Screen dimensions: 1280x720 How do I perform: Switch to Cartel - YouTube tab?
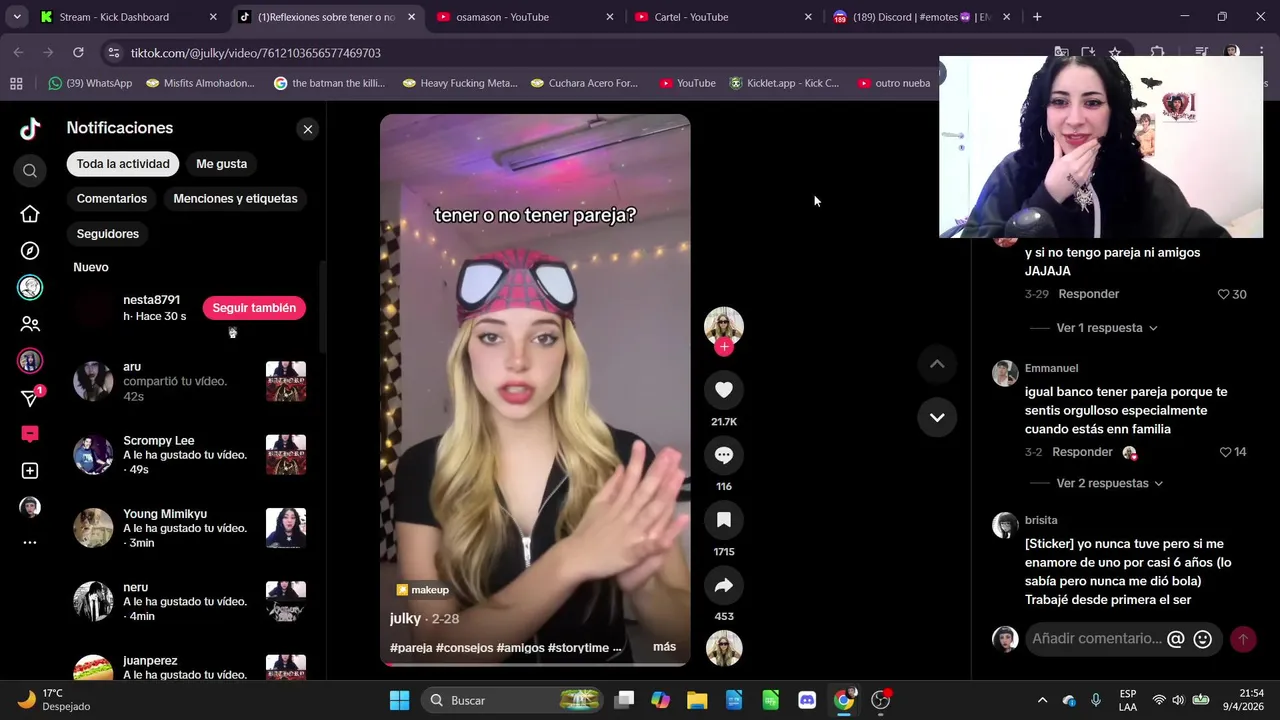[x=723, y=17]
